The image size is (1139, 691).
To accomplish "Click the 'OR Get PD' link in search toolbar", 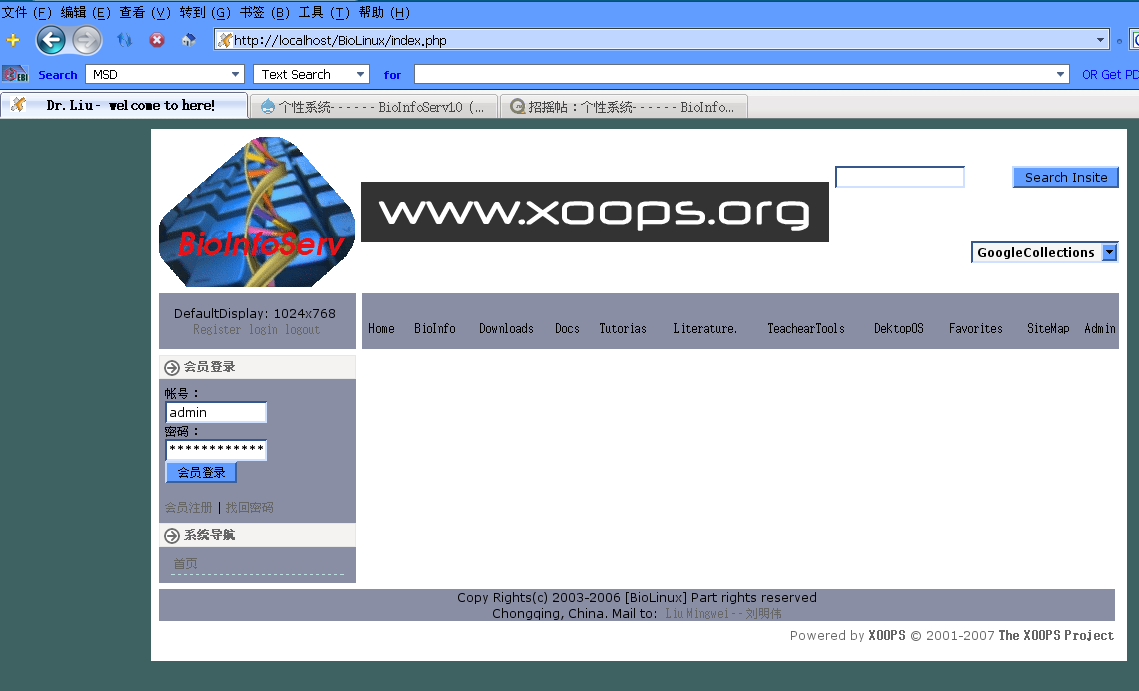I will 1110,75.
